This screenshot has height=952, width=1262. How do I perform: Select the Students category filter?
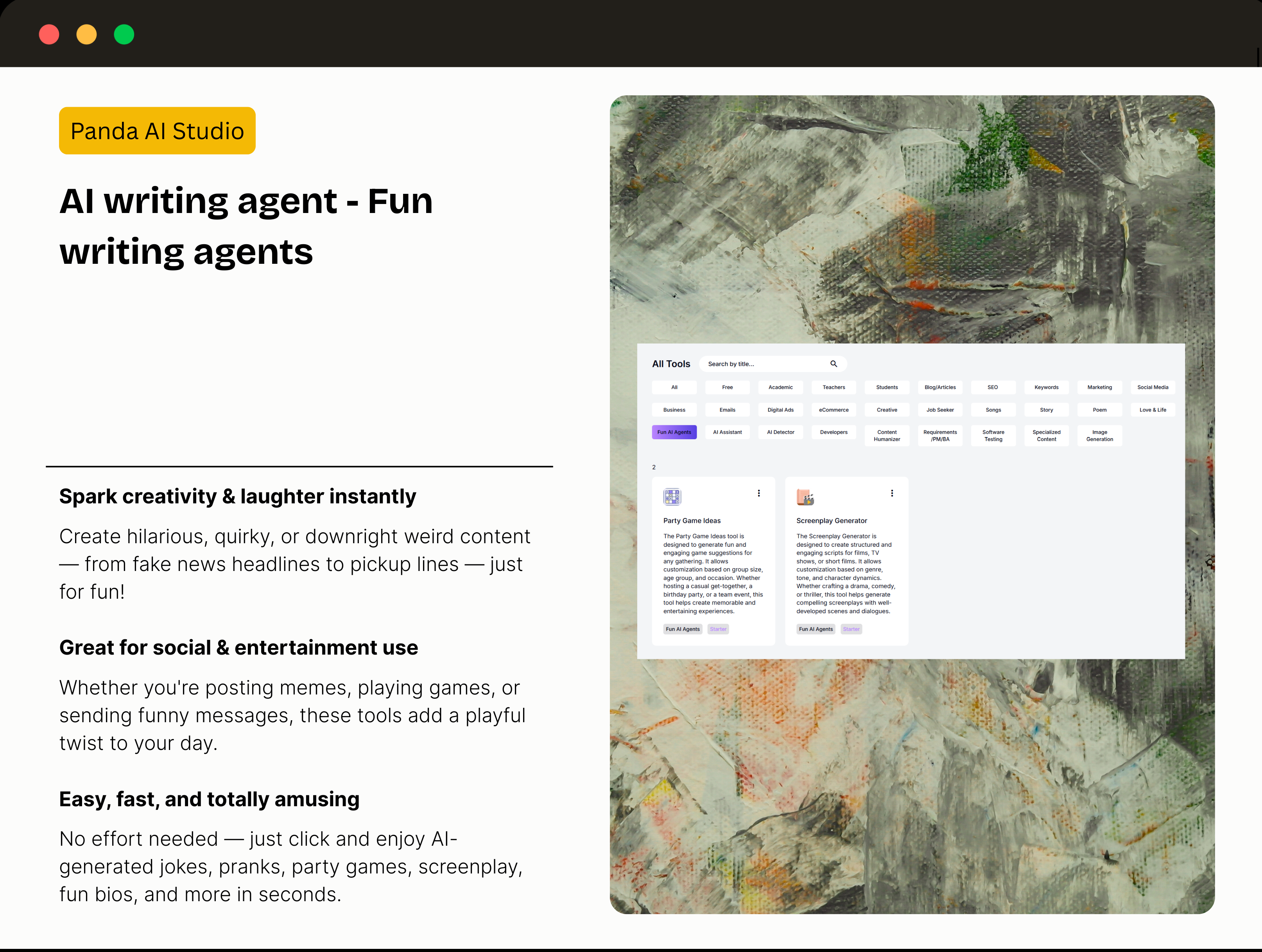coord(887,387)
